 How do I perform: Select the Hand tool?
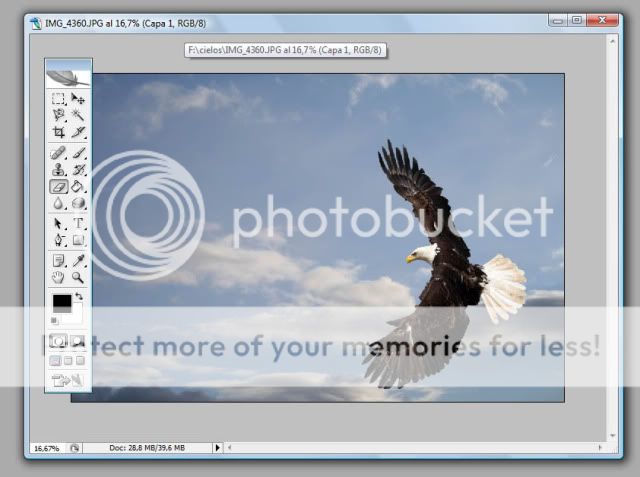pyautogui.click(x=58, y=277)
